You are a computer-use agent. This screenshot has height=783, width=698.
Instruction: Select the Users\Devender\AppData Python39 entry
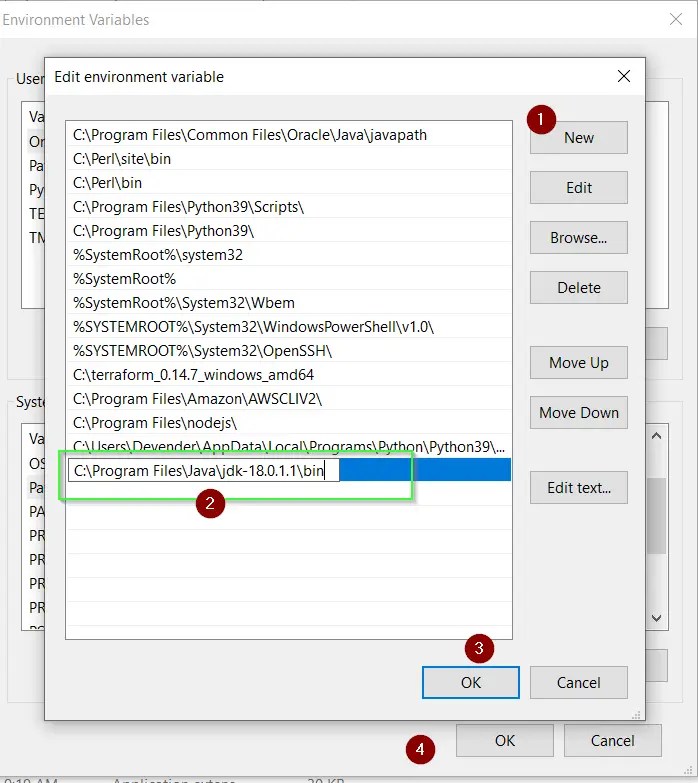(289, 446)
